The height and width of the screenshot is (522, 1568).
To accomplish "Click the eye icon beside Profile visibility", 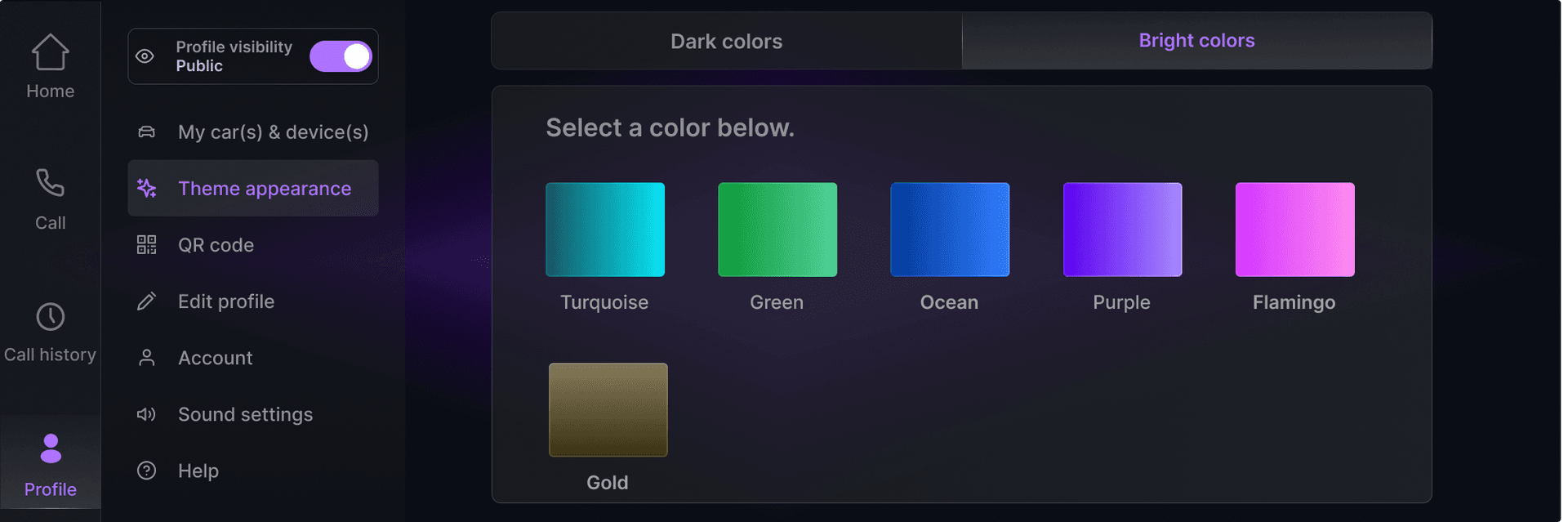I will pos(145,56).
